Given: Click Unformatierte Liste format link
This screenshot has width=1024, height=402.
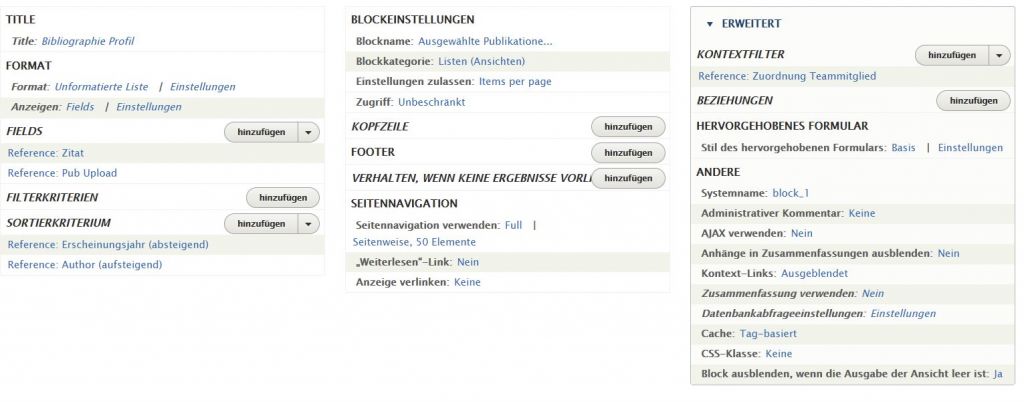Looking at the screenshot, I should 101,87.
